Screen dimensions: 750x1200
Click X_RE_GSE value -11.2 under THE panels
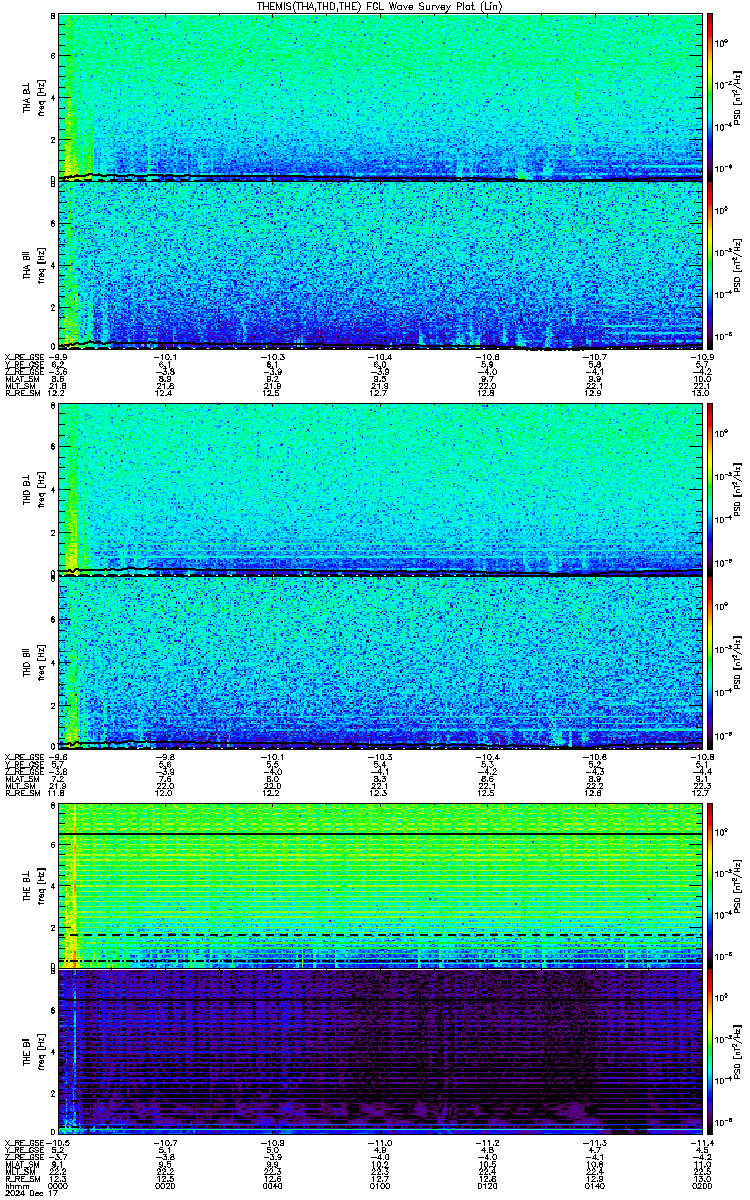(489, 1143)
